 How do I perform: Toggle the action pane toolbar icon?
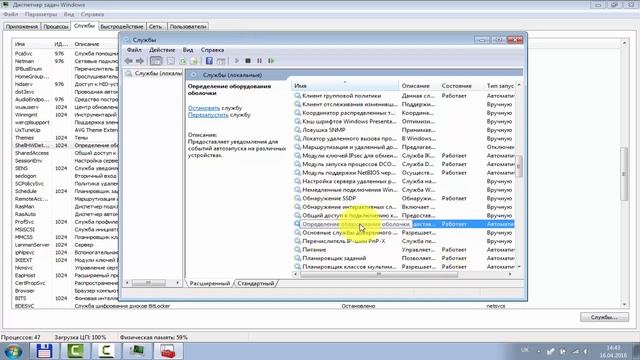(x=221, y=61)
